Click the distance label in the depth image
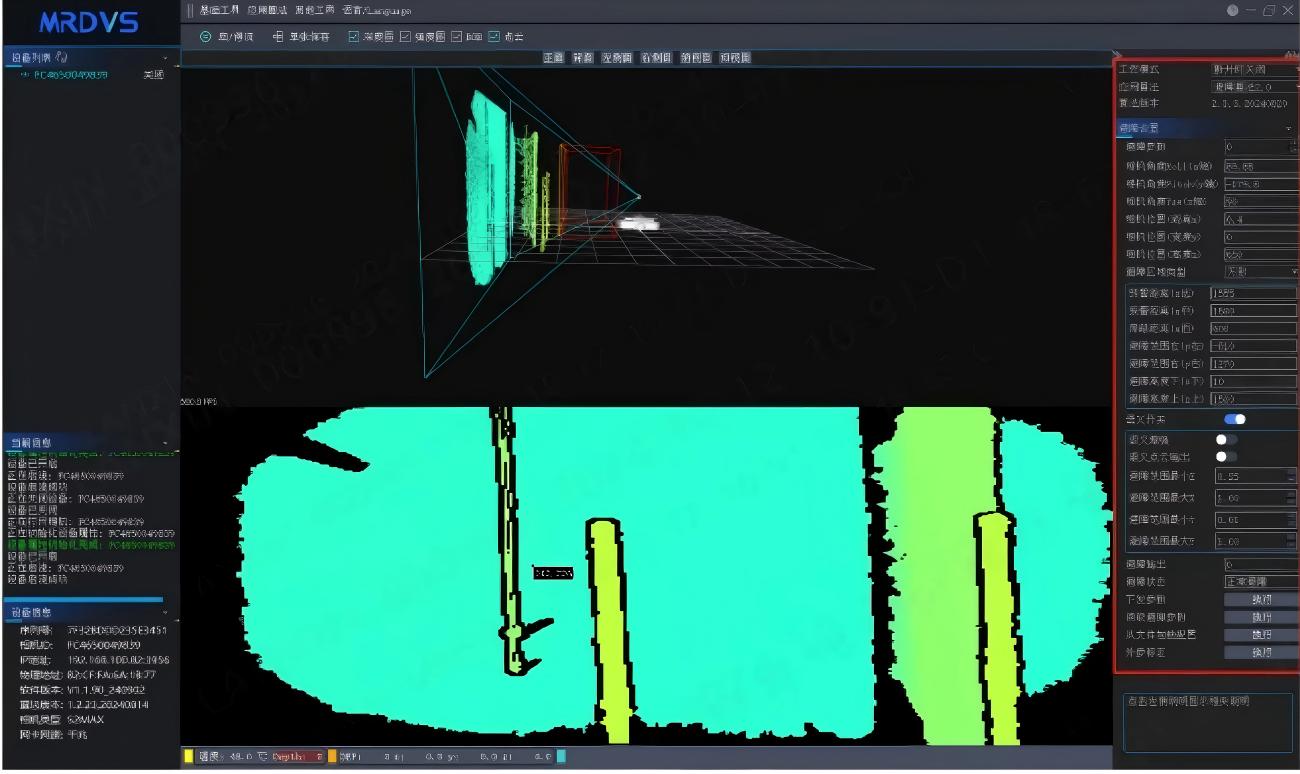The width and height of the screenshot is (1300, 774). coord(553,573)
